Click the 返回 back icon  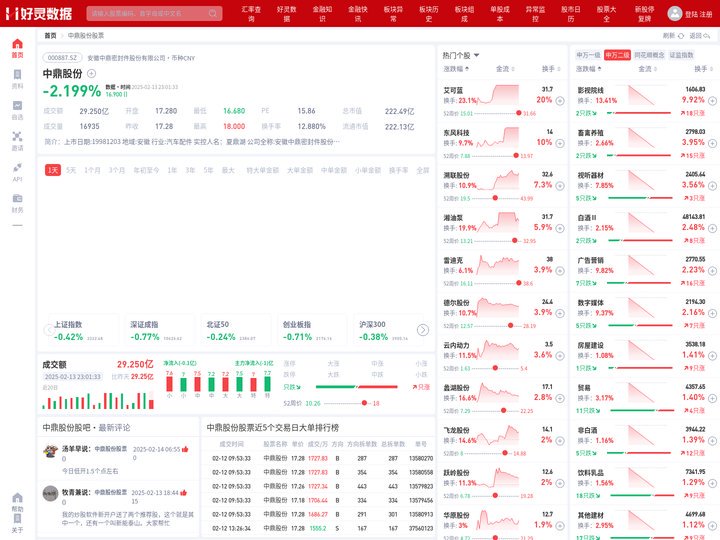tap(707, 35)
